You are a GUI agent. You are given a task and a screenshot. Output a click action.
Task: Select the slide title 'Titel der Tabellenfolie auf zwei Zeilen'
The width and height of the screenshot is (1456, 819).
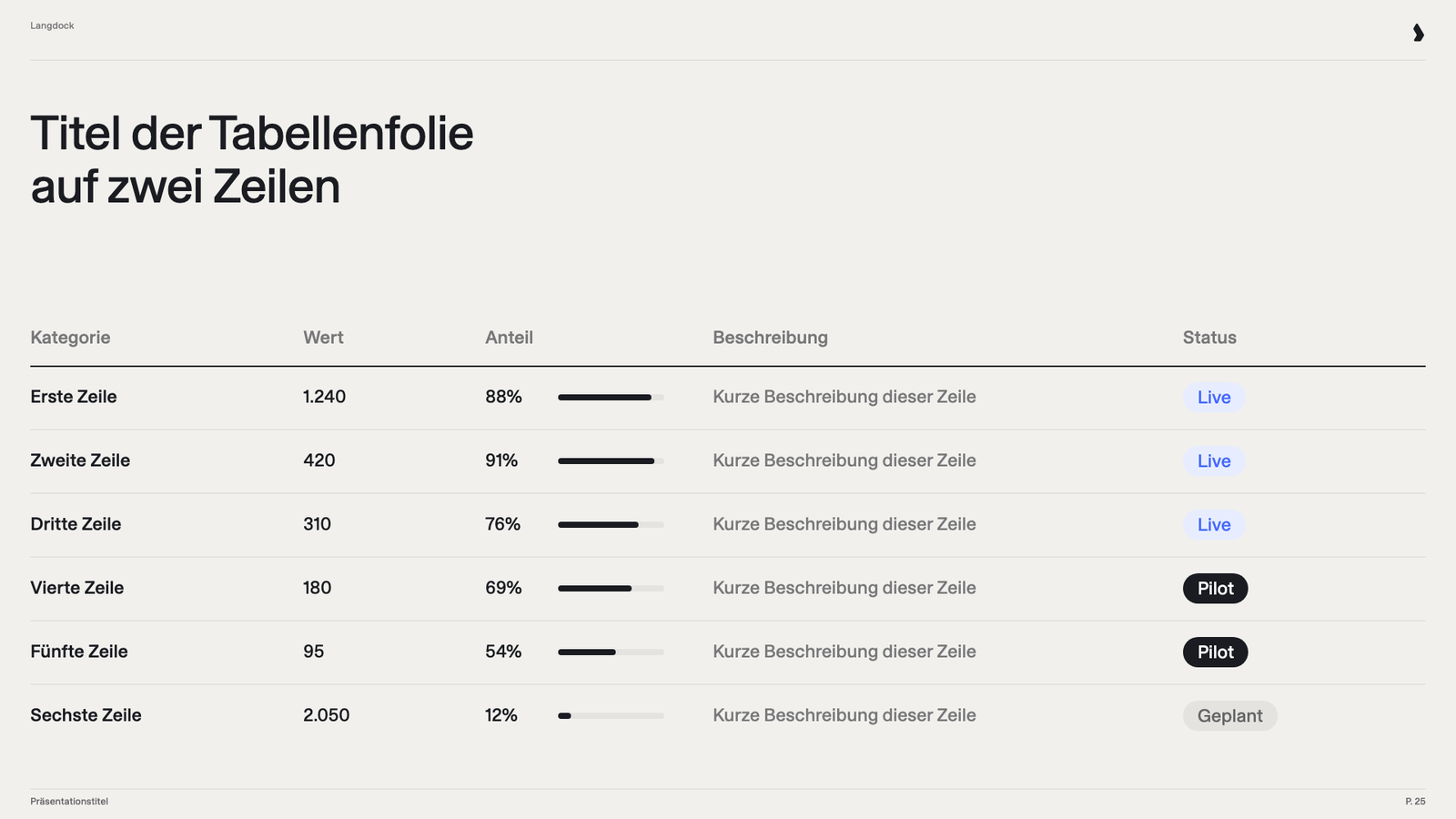[252, 160]
